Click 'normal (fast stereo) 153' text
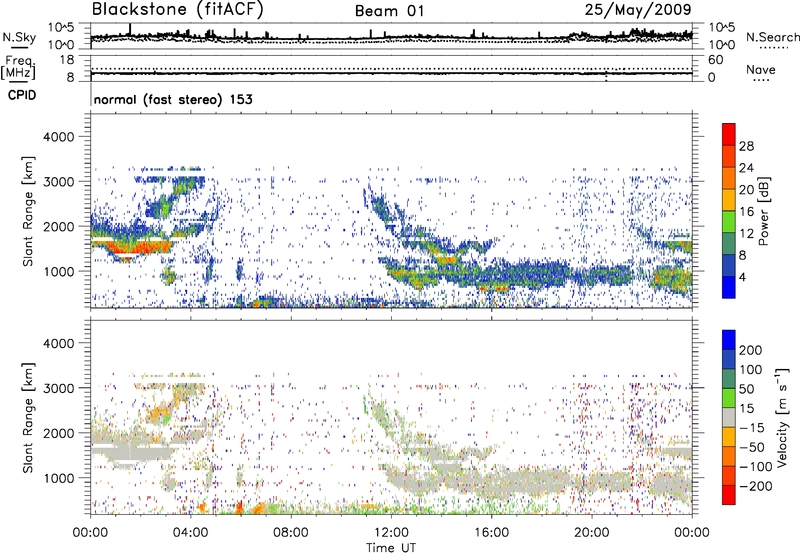 [173, 99]
